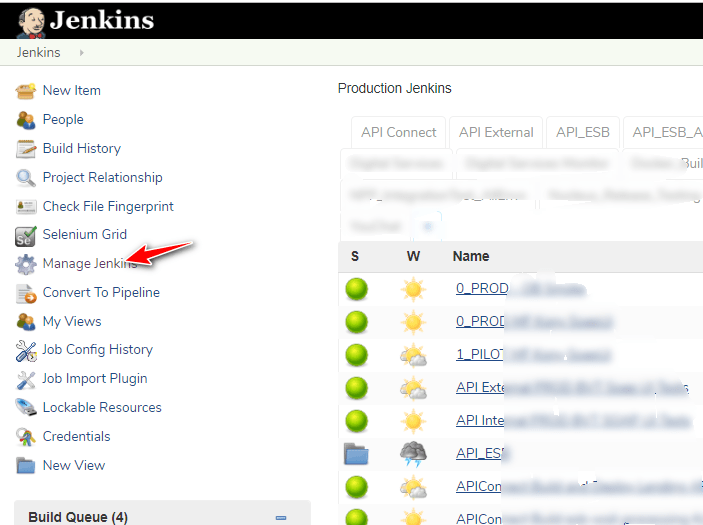This screenshot has height=525, width=703.
Task: Click the Jenkins butler logo icon
Action: 31,22
